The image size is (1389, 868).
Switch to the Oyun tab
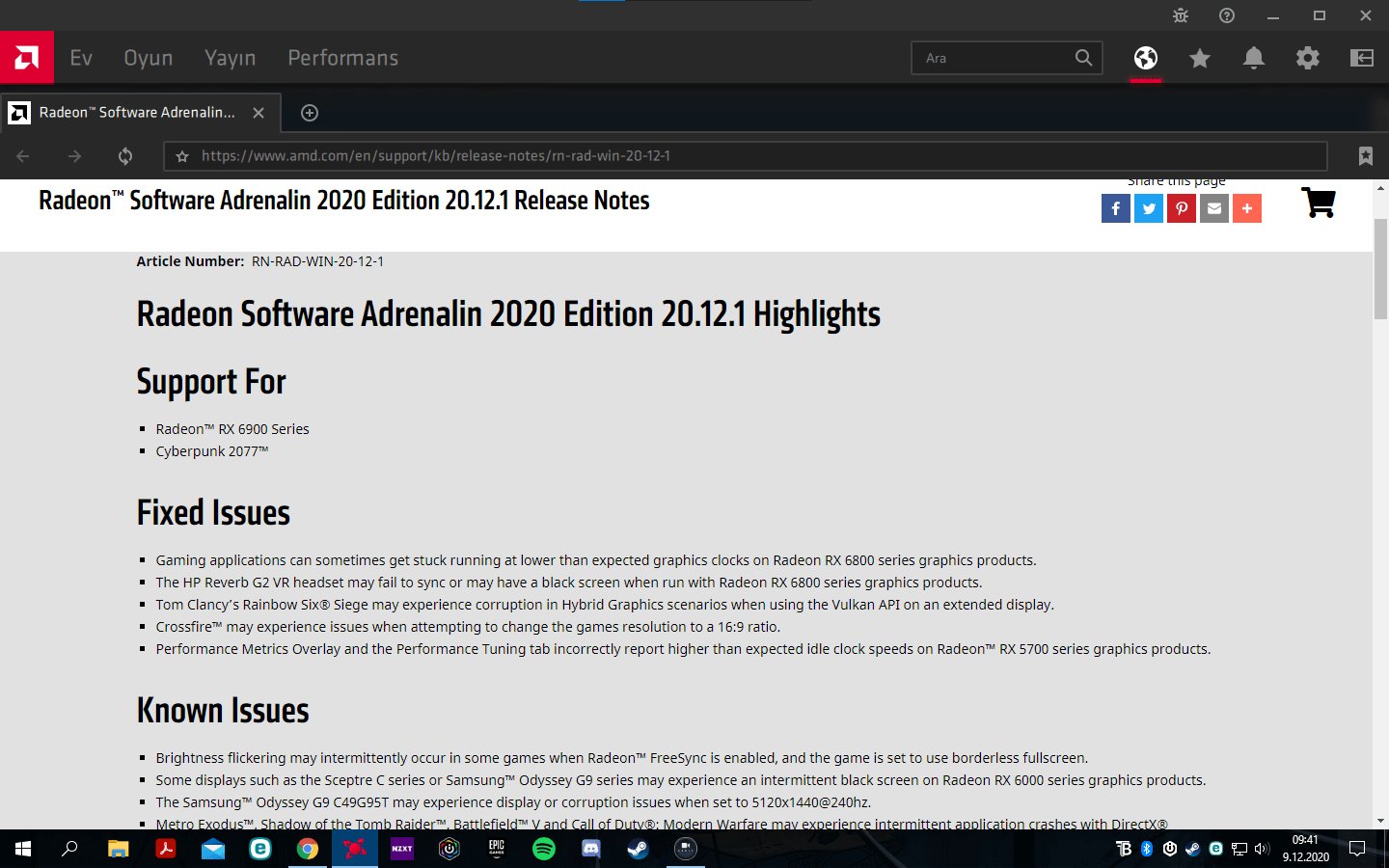coord(149,58)
